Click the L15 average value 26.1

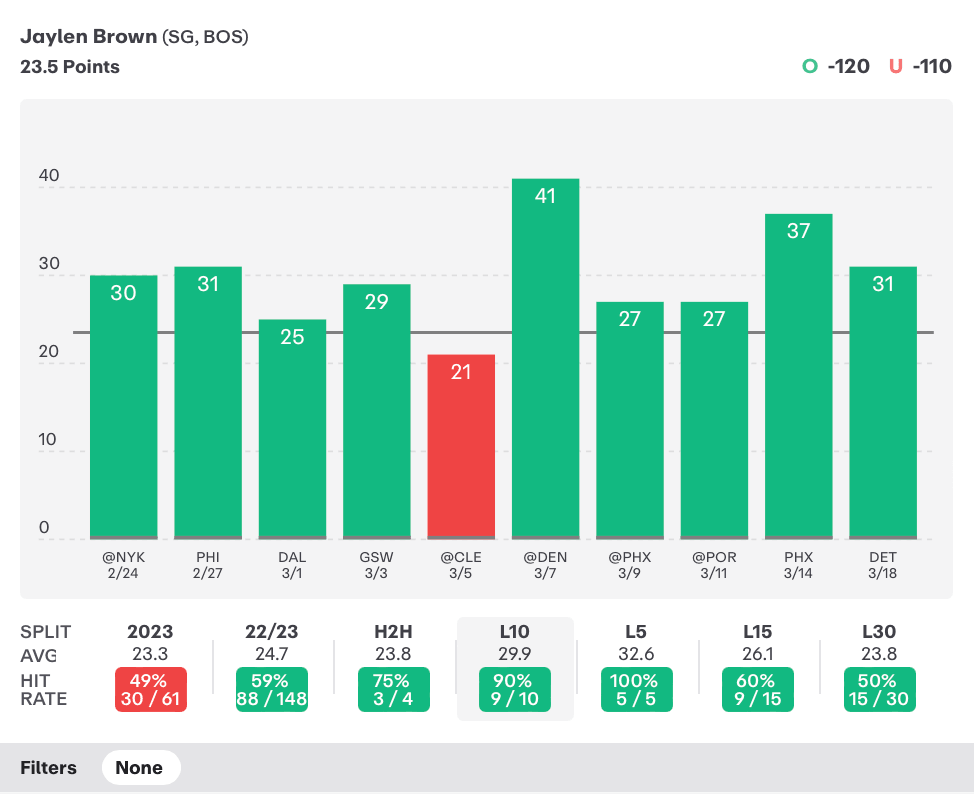coord(757,654)
